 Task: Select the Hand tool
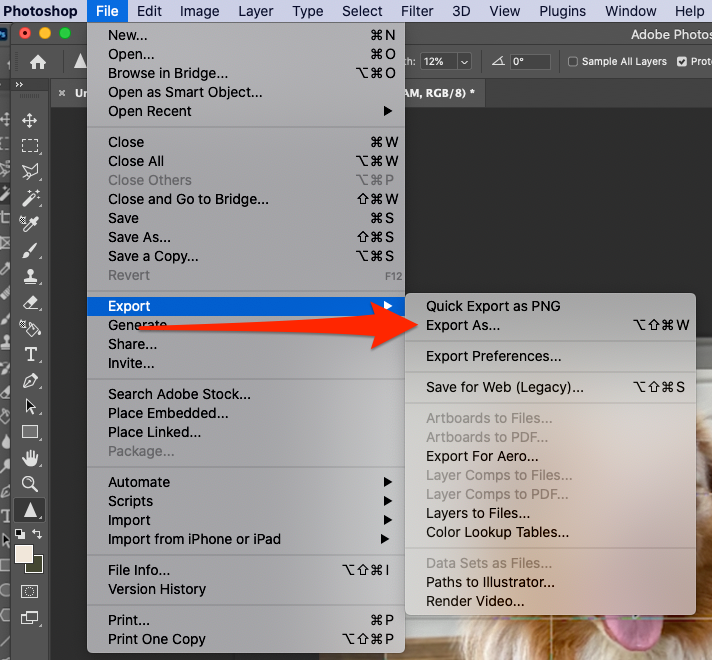point(30,458)
